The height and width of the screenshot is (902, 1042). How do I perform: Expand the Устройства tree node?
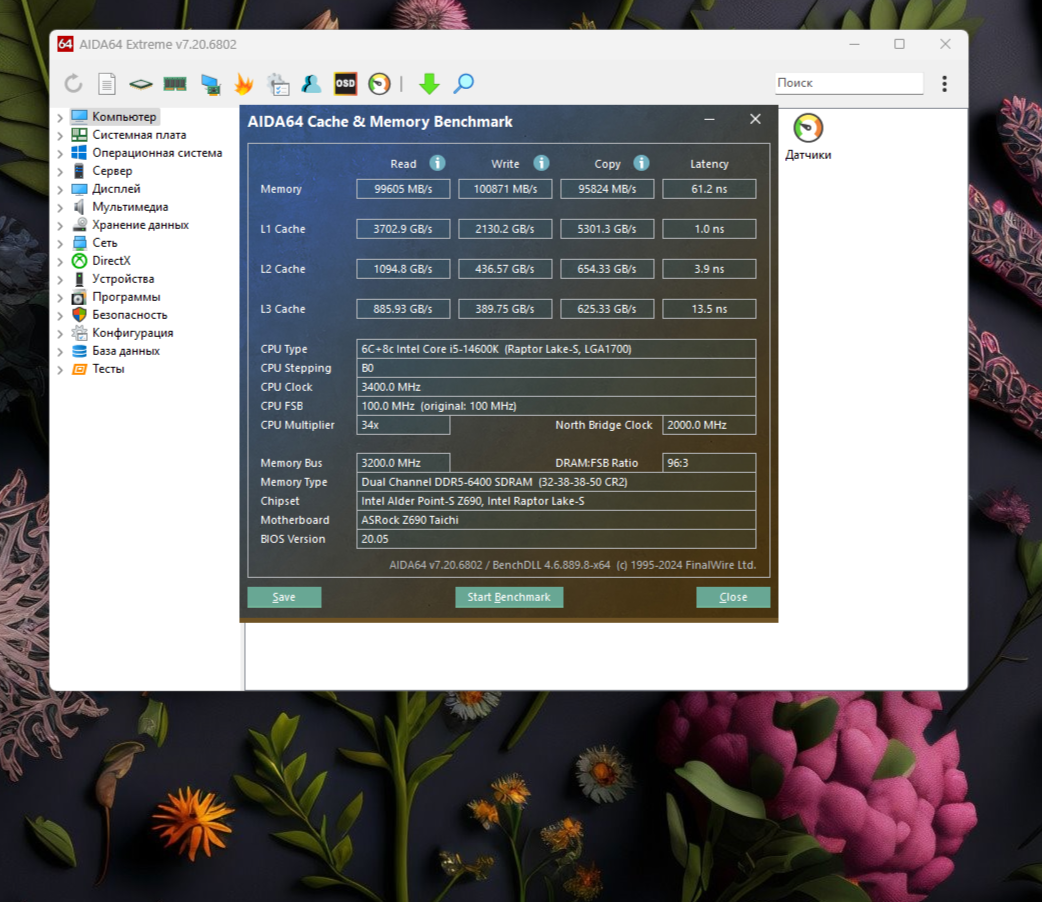(60, 279)
